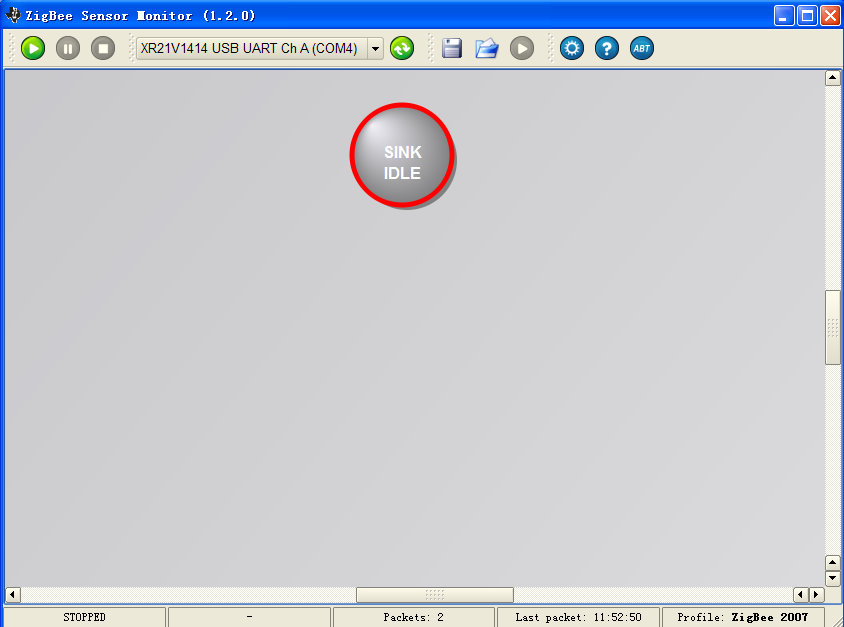Viewport: 844px width, 627px height.
Task: Select the SINK IDLE node
Action: [x=402, y=155]
